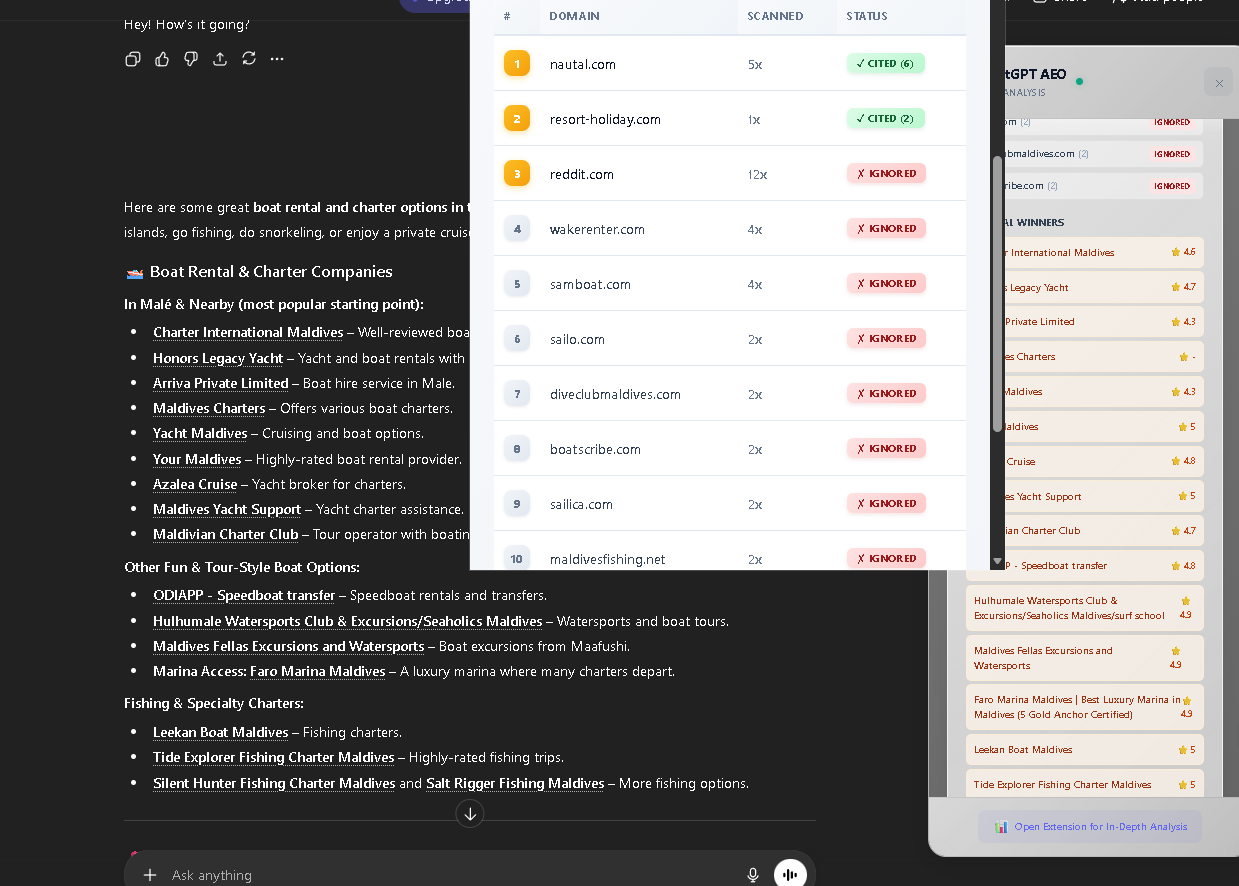Open the Charter International Maldives link
1239x886 pixels.
point(248,332)
